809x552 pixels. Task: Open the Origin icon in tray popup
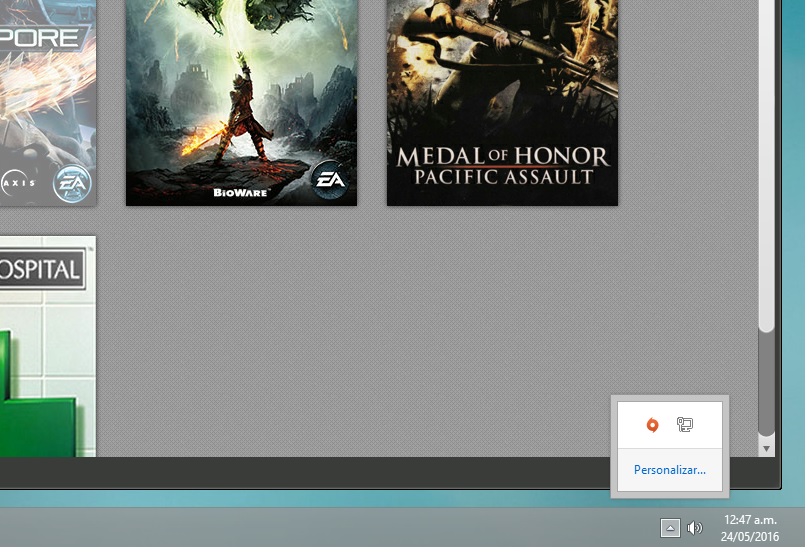pos(652,425)
